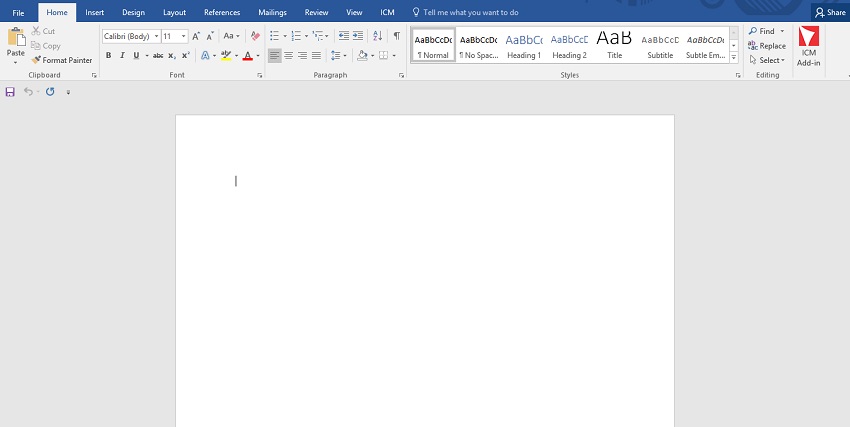This screenshot has width=850, height=427.
Task: Toggle Bold formatting
Action: 108,56
